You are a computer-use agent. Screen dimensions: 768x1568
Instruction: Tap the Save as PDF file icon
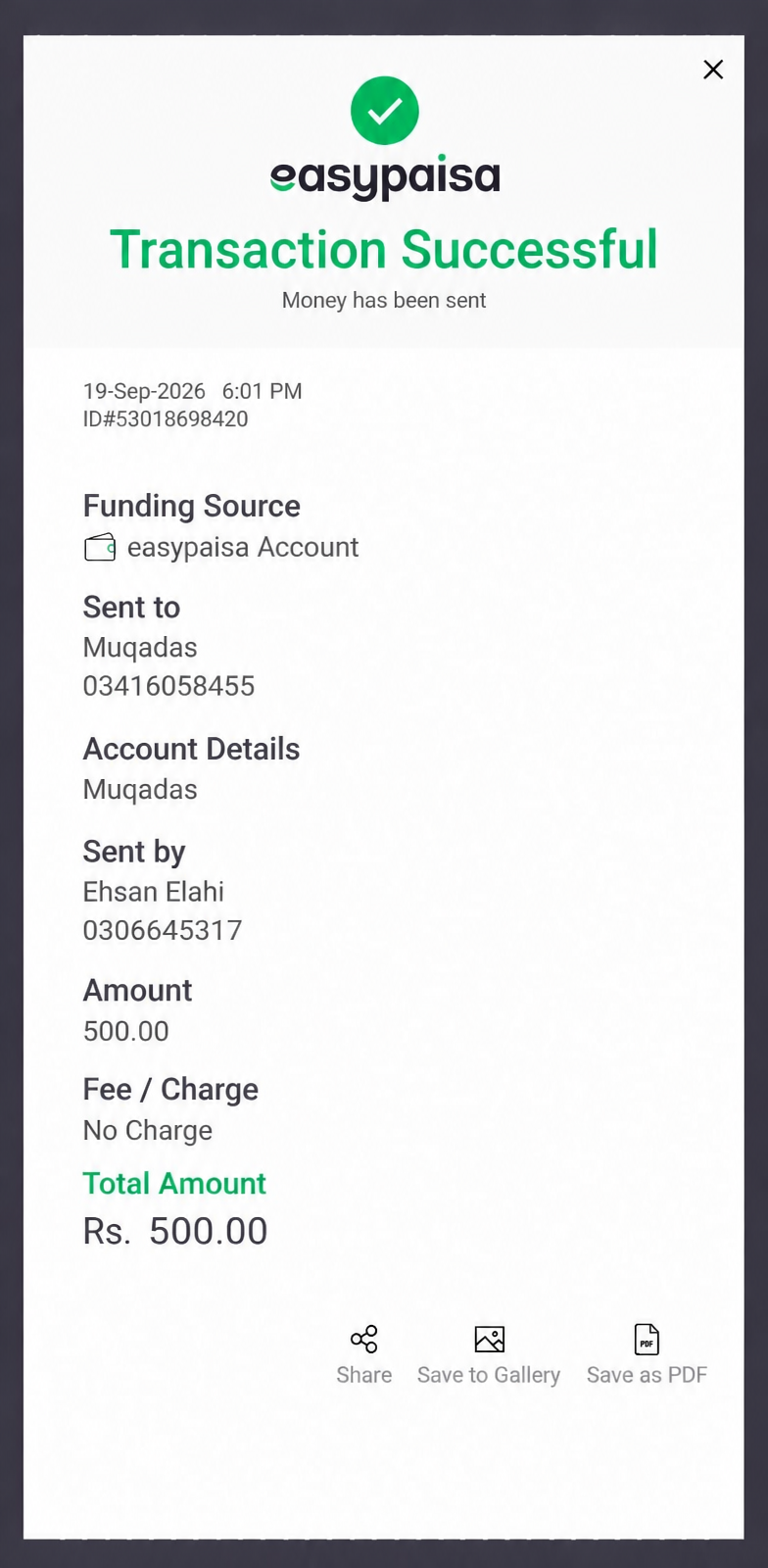click(x=647, y=1339)
